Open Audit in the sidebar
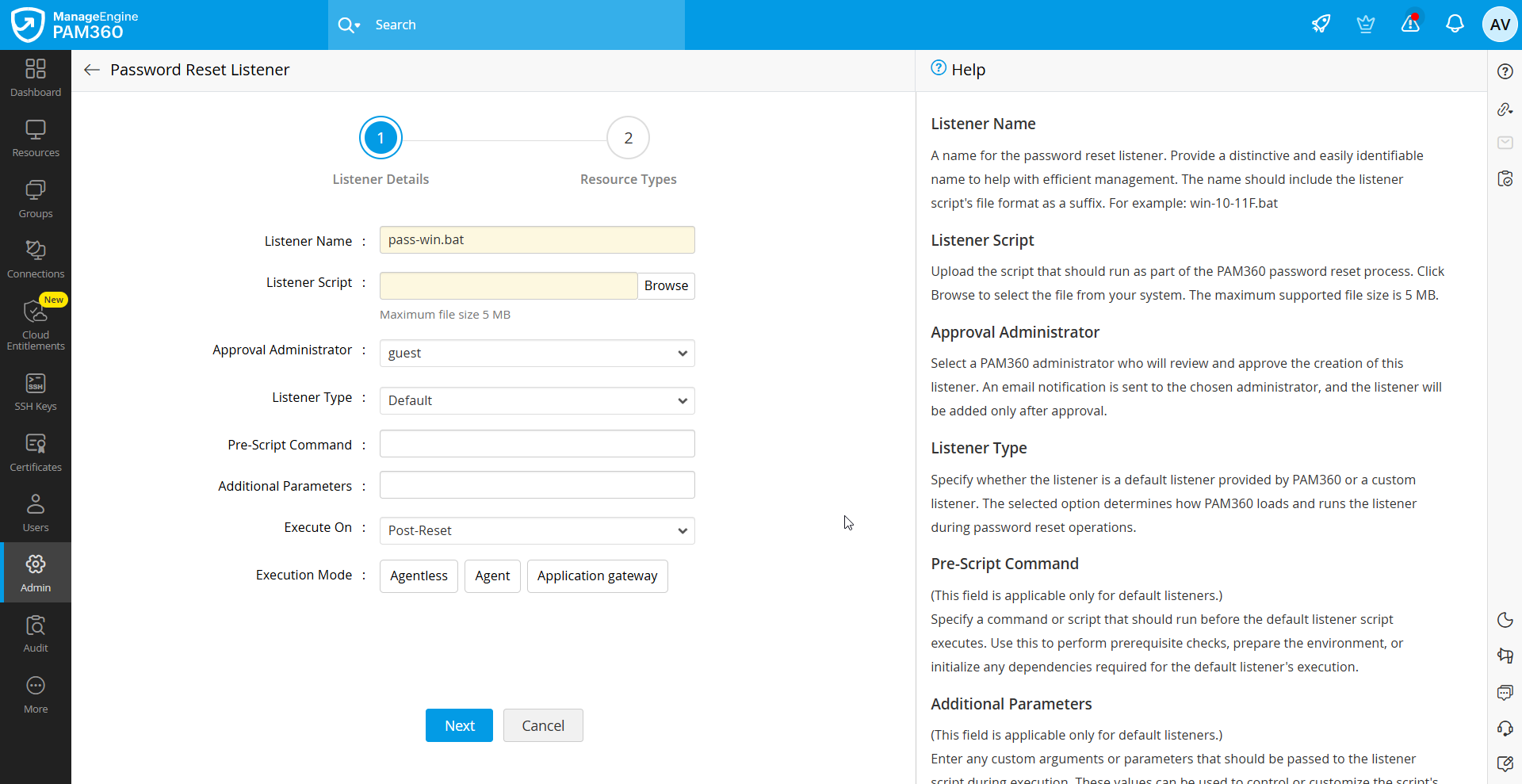Image resolution: width=1522 pixels, height=784 pixels. (36, 633)
